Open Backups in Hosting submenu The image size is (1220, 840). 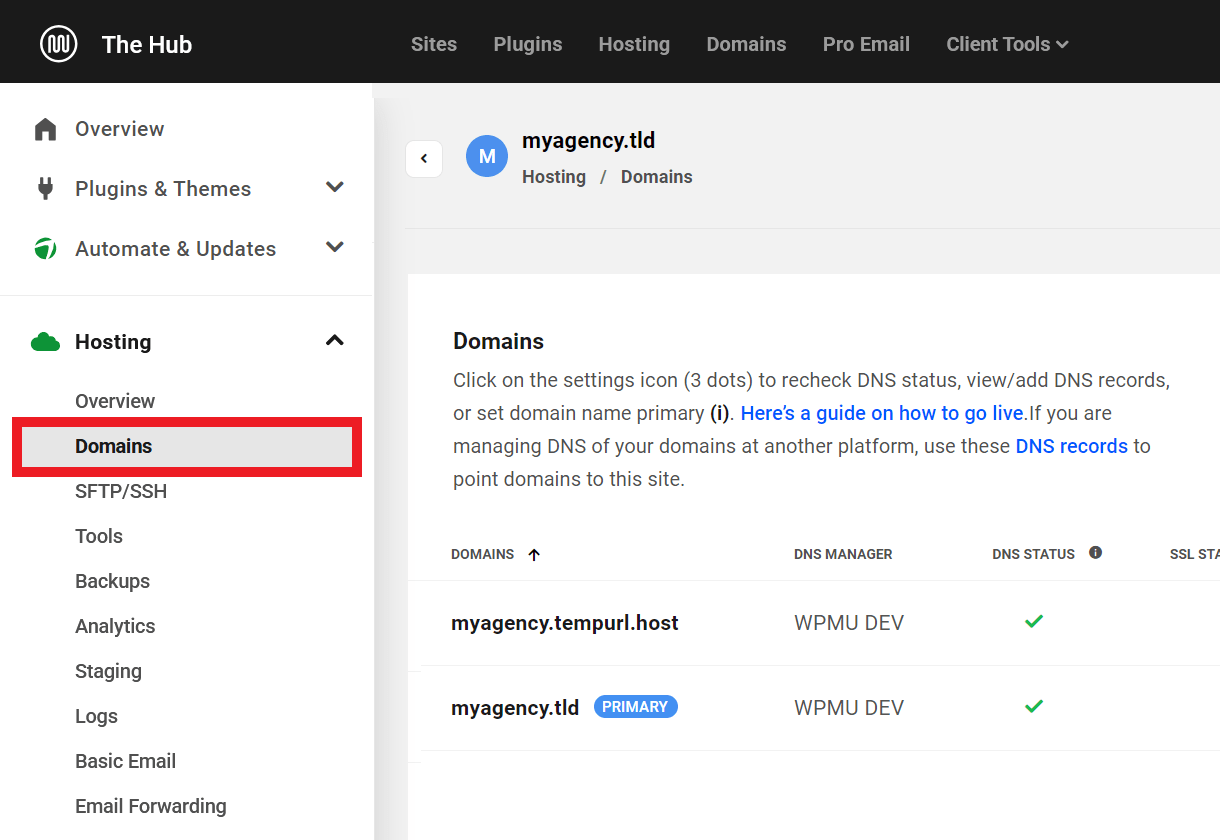point(112,581)
